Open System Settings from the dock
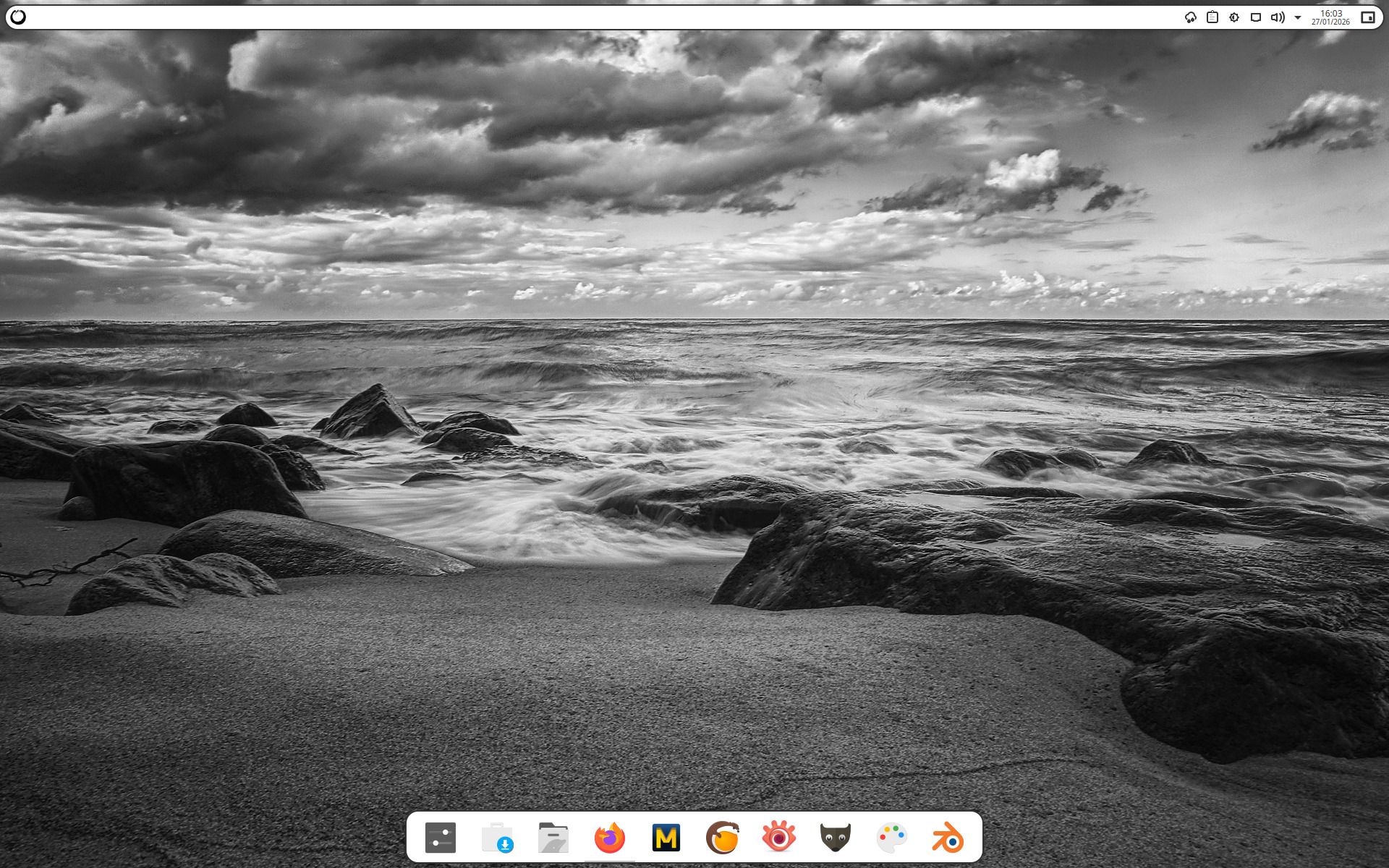Screen dimensions: 1389x868 [x=441, y=838]
